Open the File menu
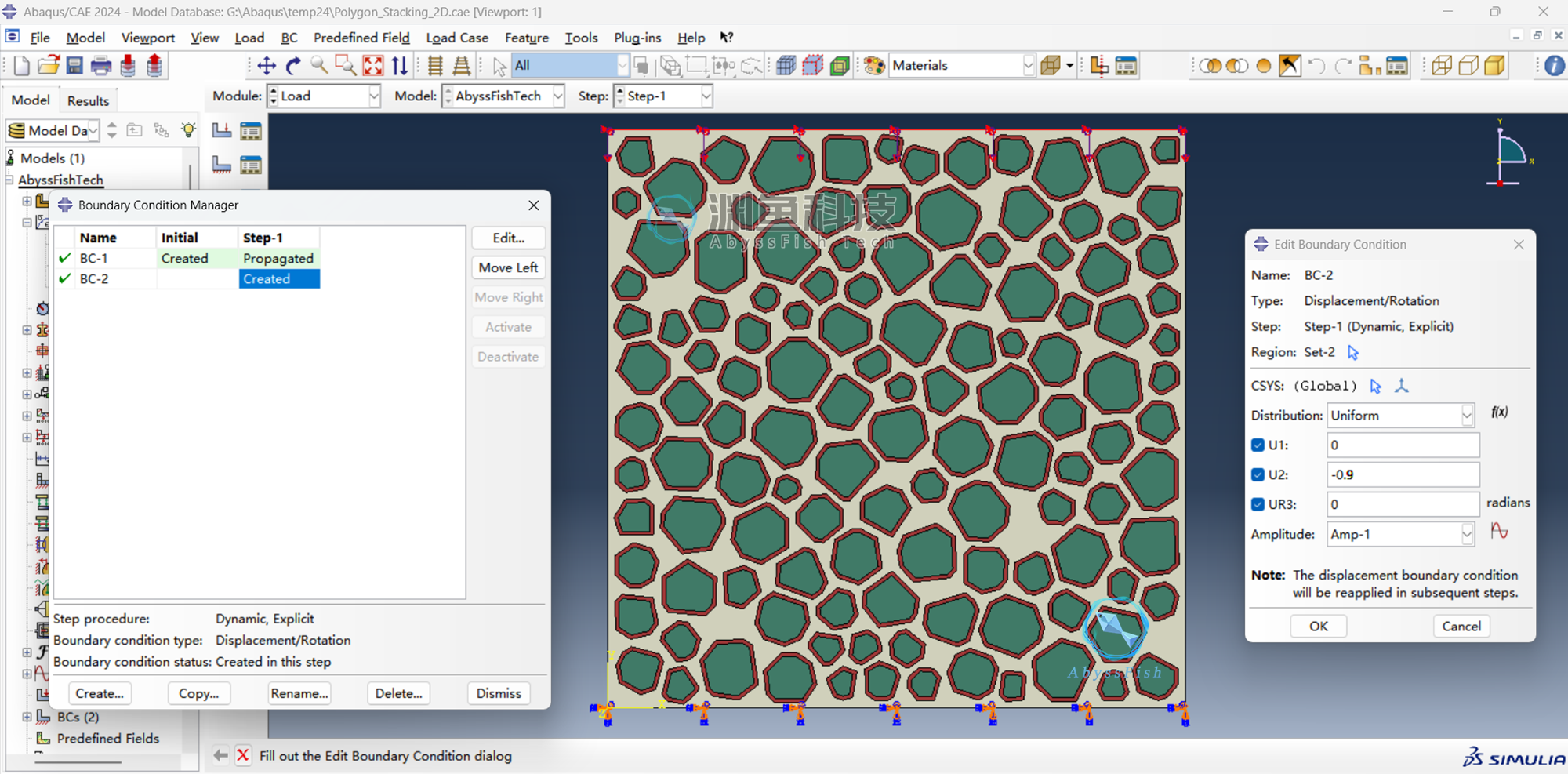The width and height of the screenshot is (1568, 774). pos(40,38)
